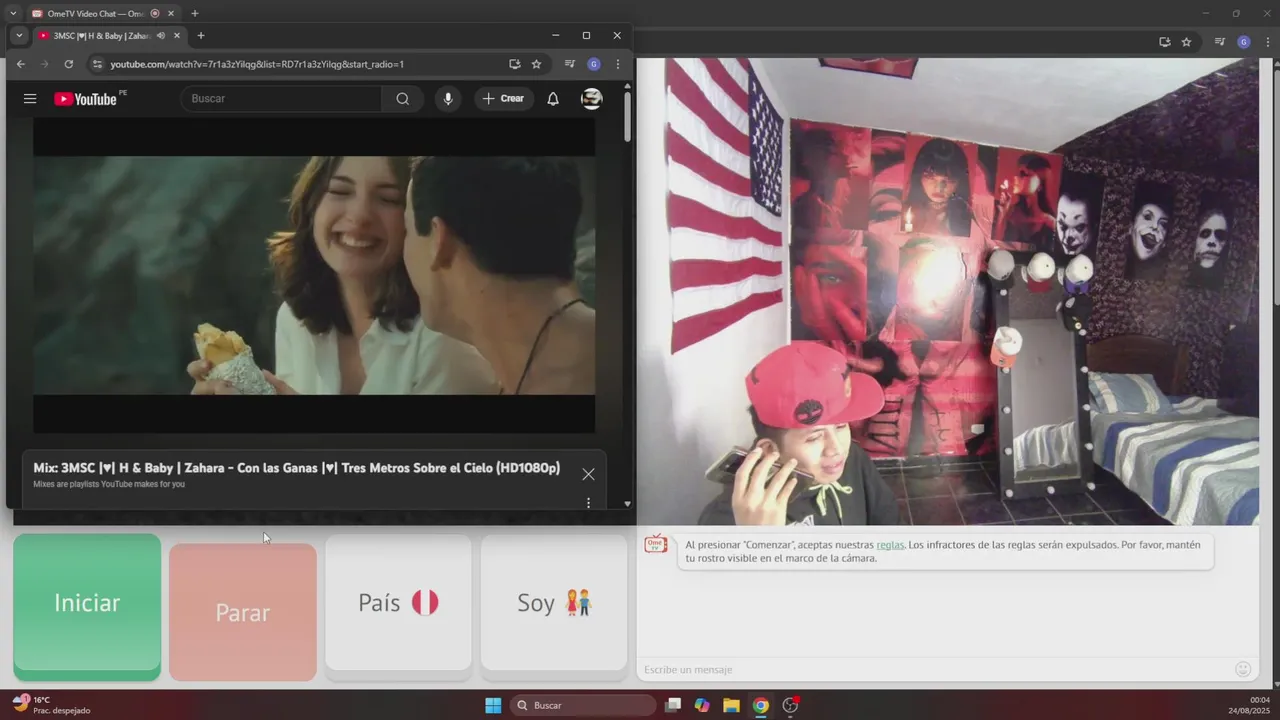Open Chrome profile G in YouTube window
The height and width of the screenshot is (720, 1280).
[594, 64]
